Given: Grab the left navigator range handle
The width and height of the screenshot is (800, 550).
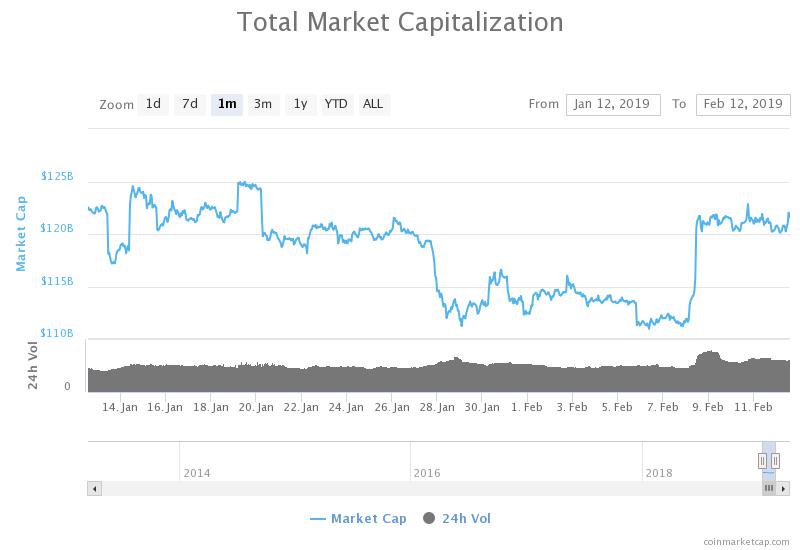Looking at the screenshot, I should click(762, 460).
